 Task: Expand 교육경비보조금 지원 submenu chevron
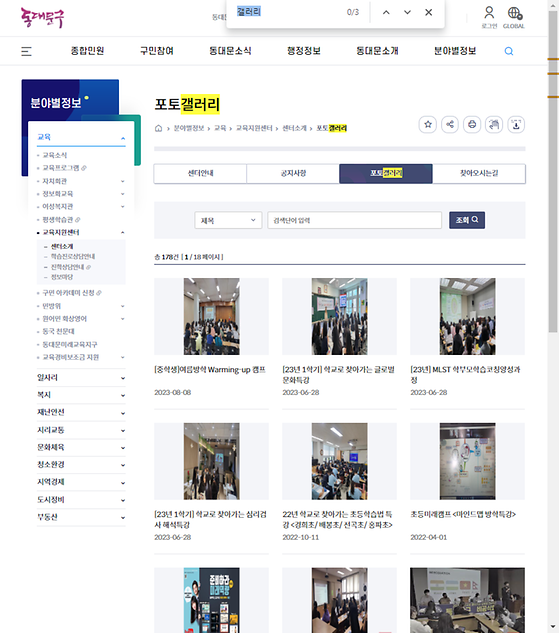(122, 357)
